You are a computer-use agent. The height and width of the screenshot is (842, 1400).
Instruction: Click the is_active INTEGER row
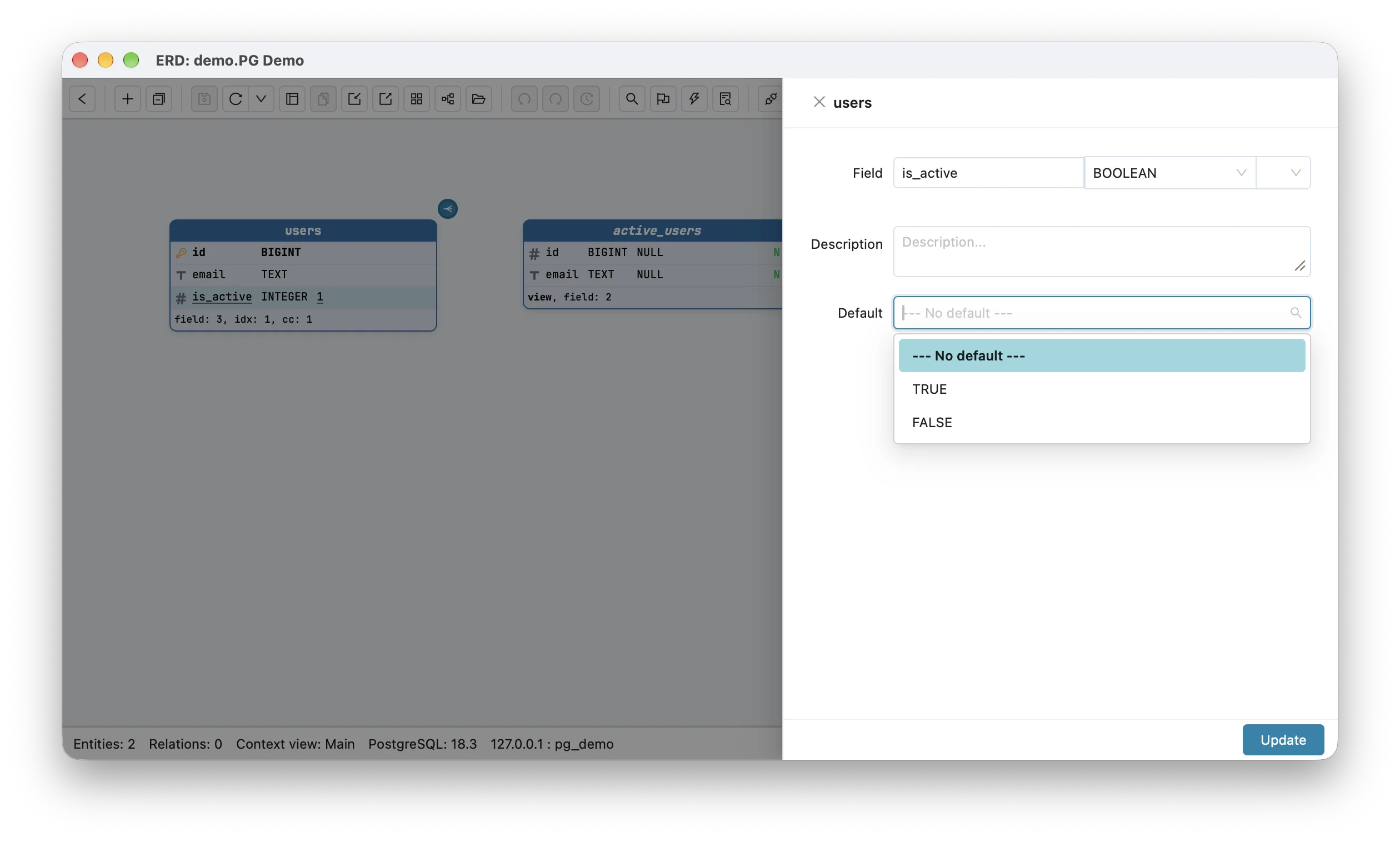pyautogui.click(x=303, y=297)
